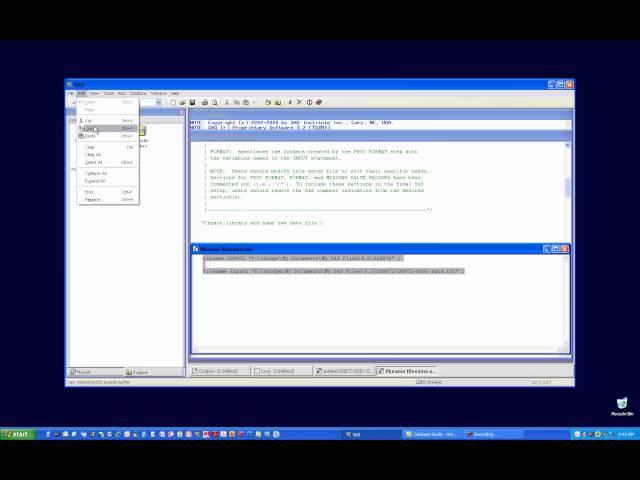Close the open Edit menu header
640x480 pixels.
81,93
